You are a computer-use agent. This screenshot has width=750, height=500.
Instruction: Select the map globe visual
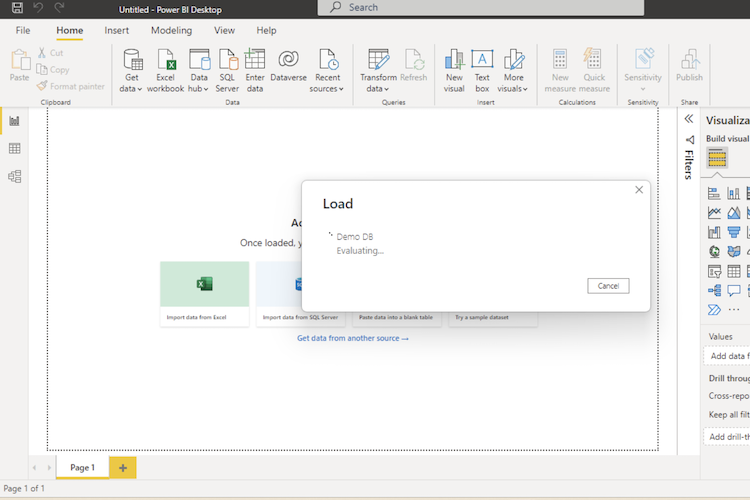[714, 252]
